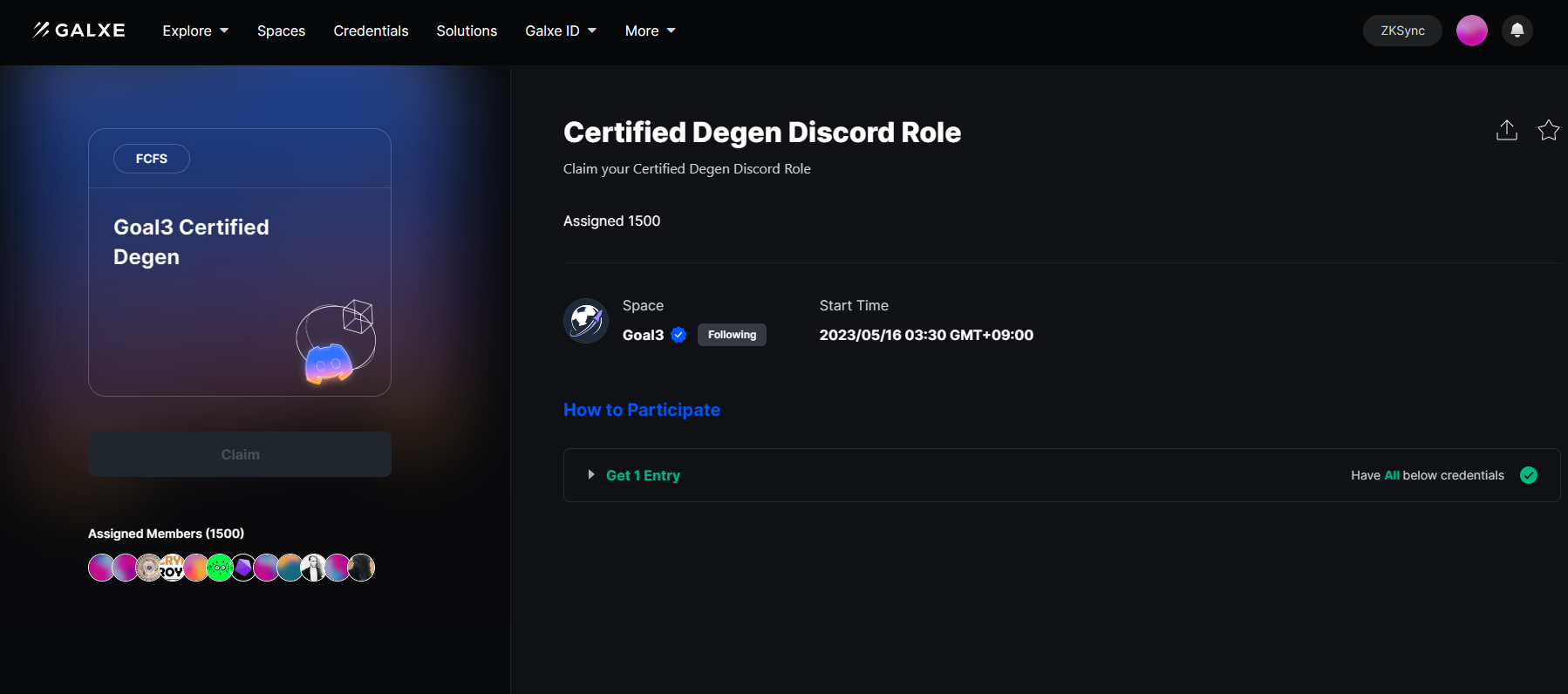
Task: Open the Goal3 space globe logo
Action: coord(586,321)
